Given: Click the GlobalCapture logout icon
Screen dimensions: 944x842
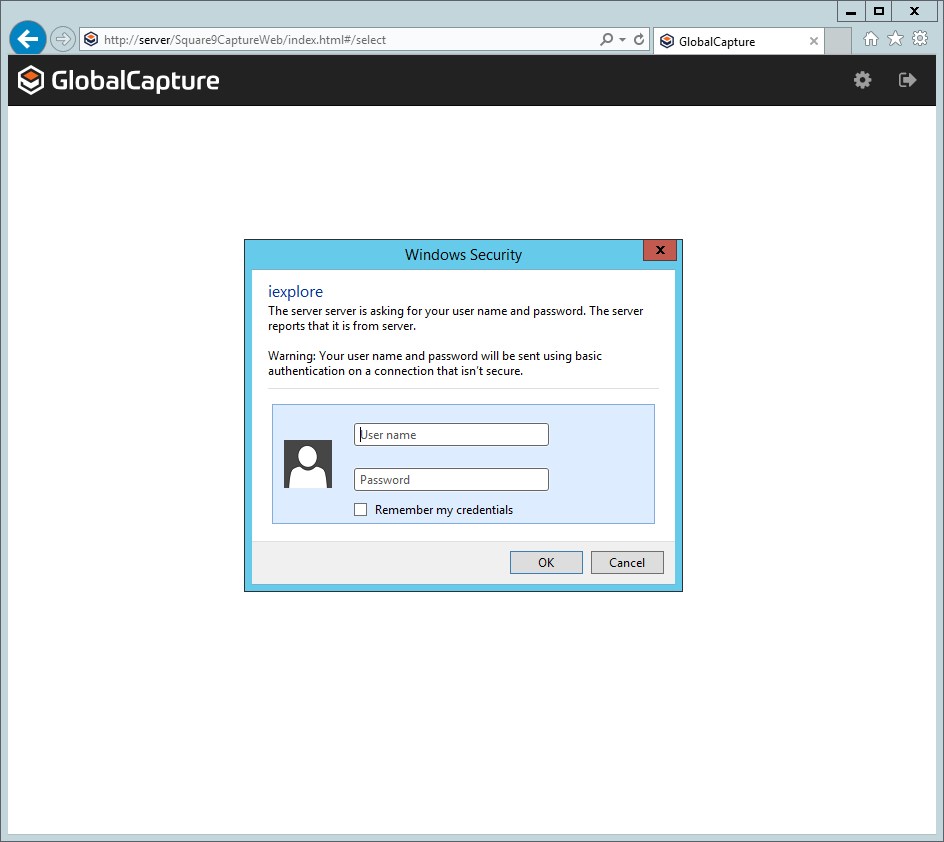Looking at the screenshot, I should (907, 80).
